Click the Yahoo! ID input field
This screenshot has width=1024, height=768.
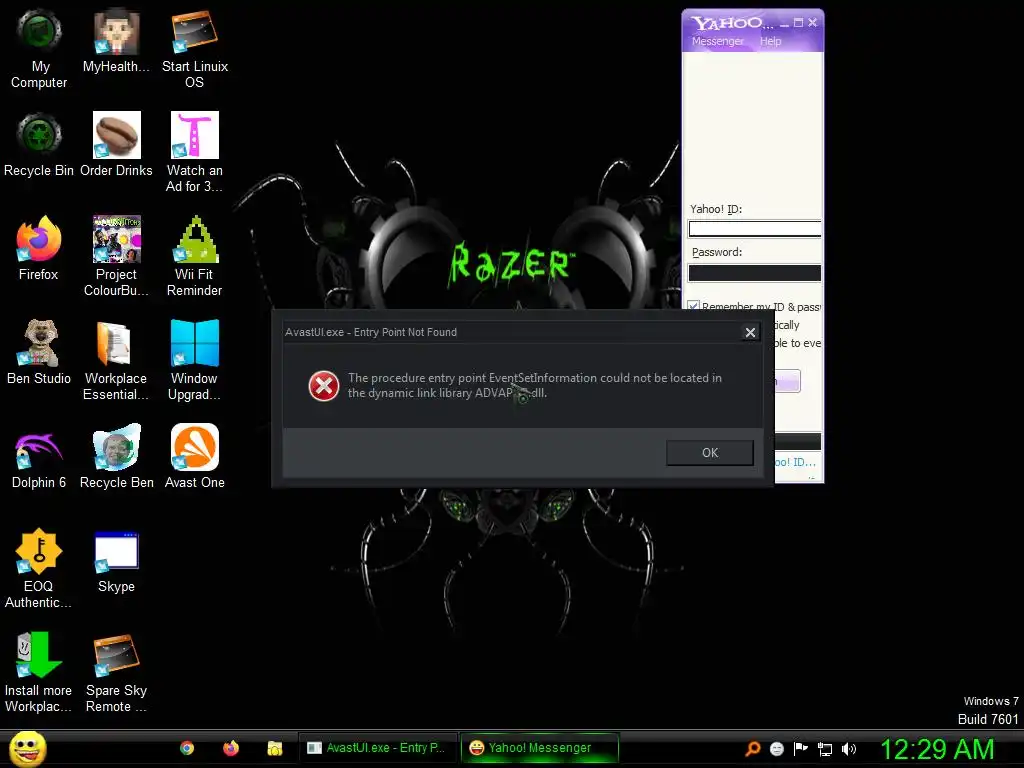click(x=755, y=229)
